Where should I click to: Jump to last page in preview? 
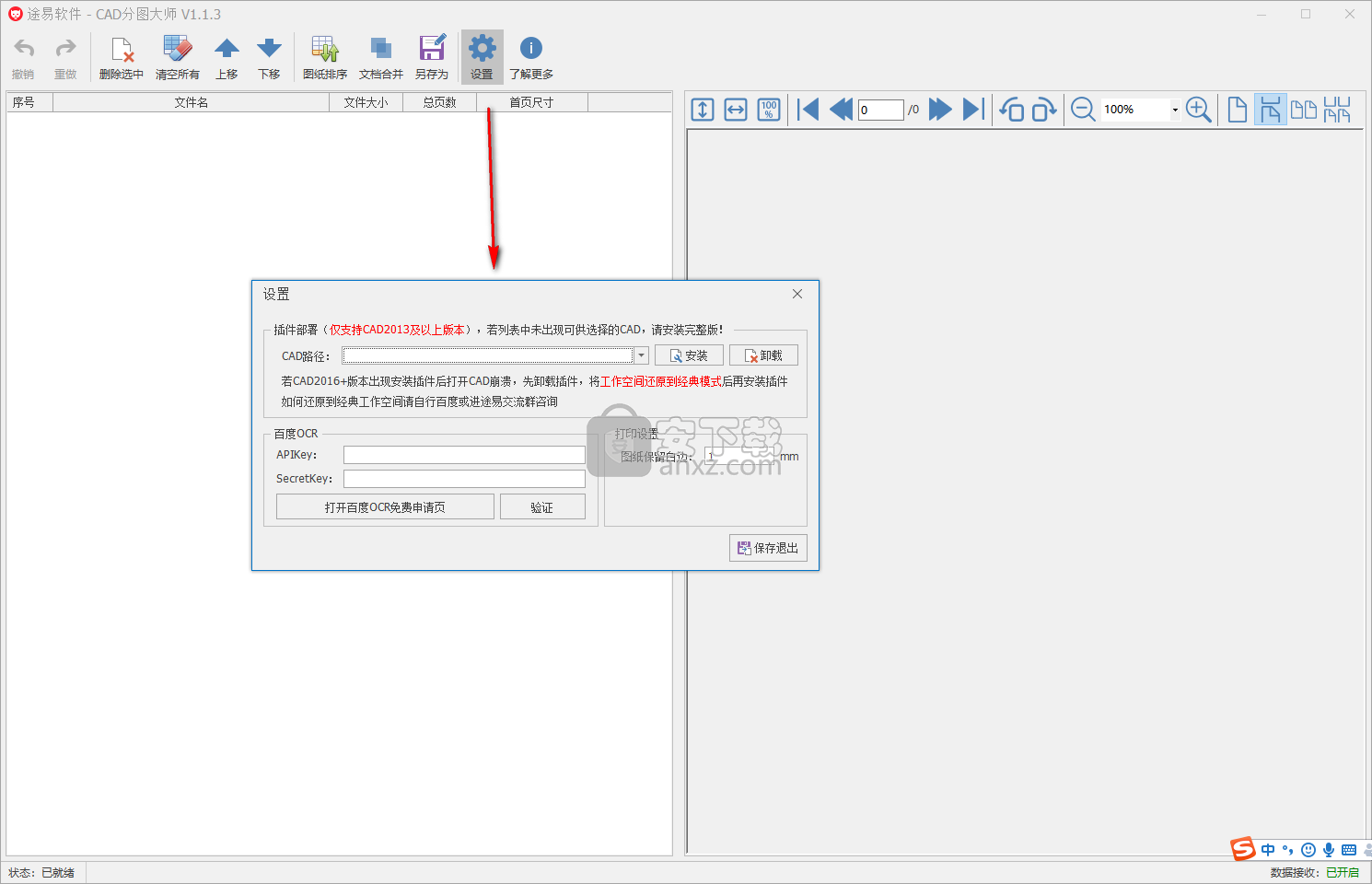(973, 110)
